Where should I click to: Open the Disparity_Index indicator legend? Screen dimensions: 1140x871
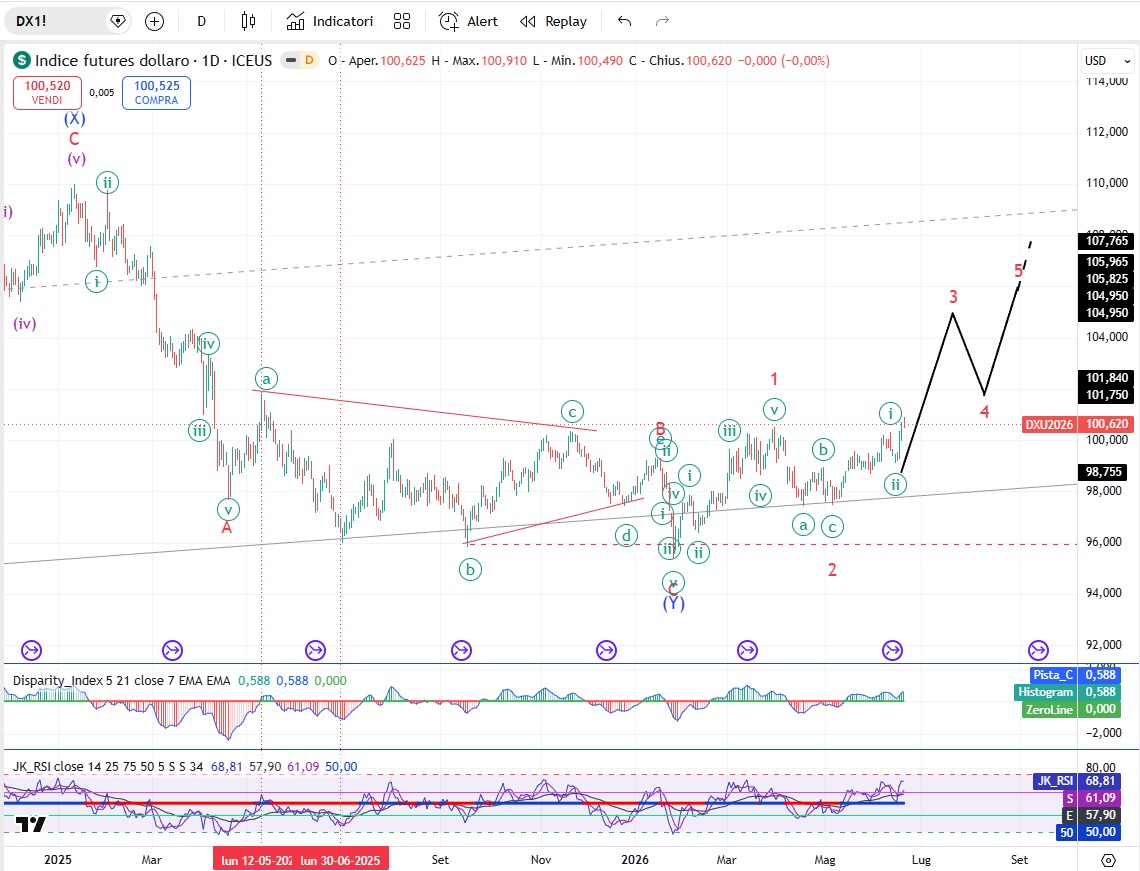[121, 681]
